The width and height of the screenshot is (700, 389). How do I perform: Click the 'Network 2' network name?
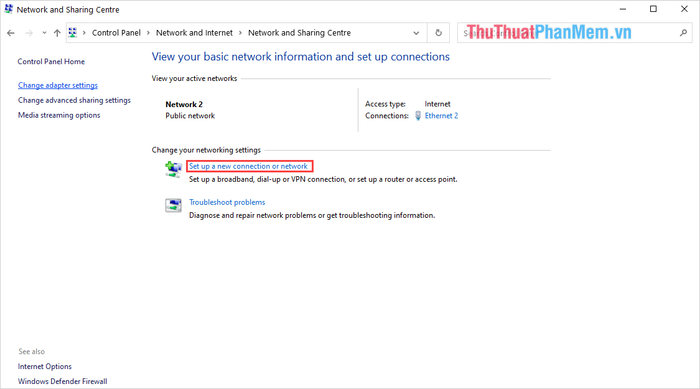[184, 105]
